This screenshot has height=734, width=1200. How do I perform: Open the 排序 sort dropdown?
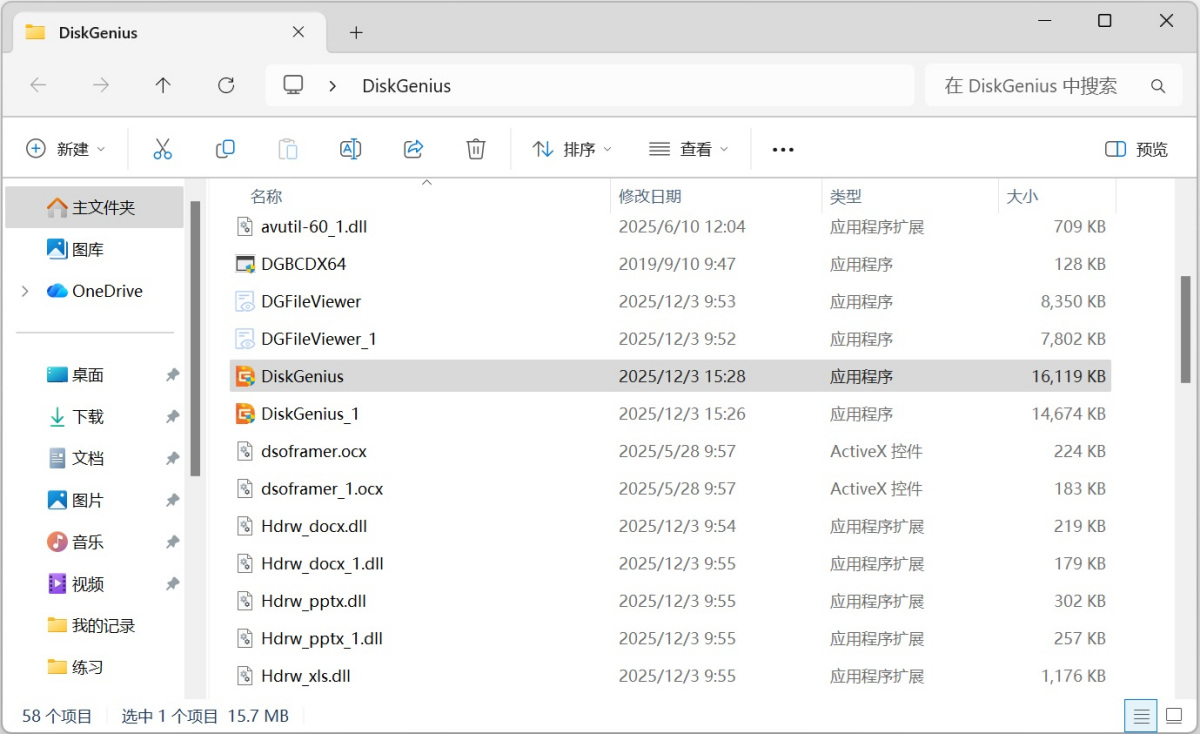tap(572, 149)
